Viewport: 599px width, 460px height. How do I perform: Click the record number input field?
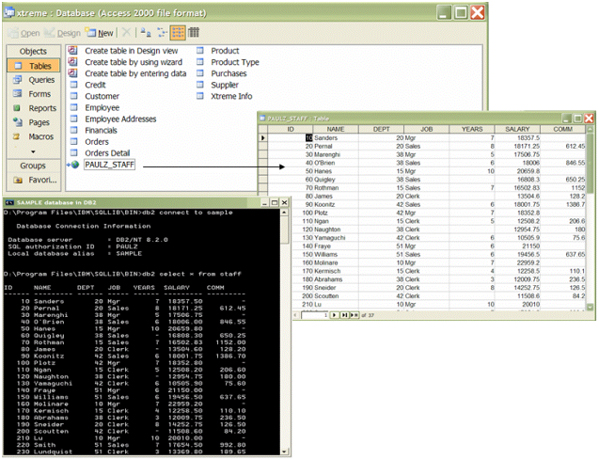point(315,315)
